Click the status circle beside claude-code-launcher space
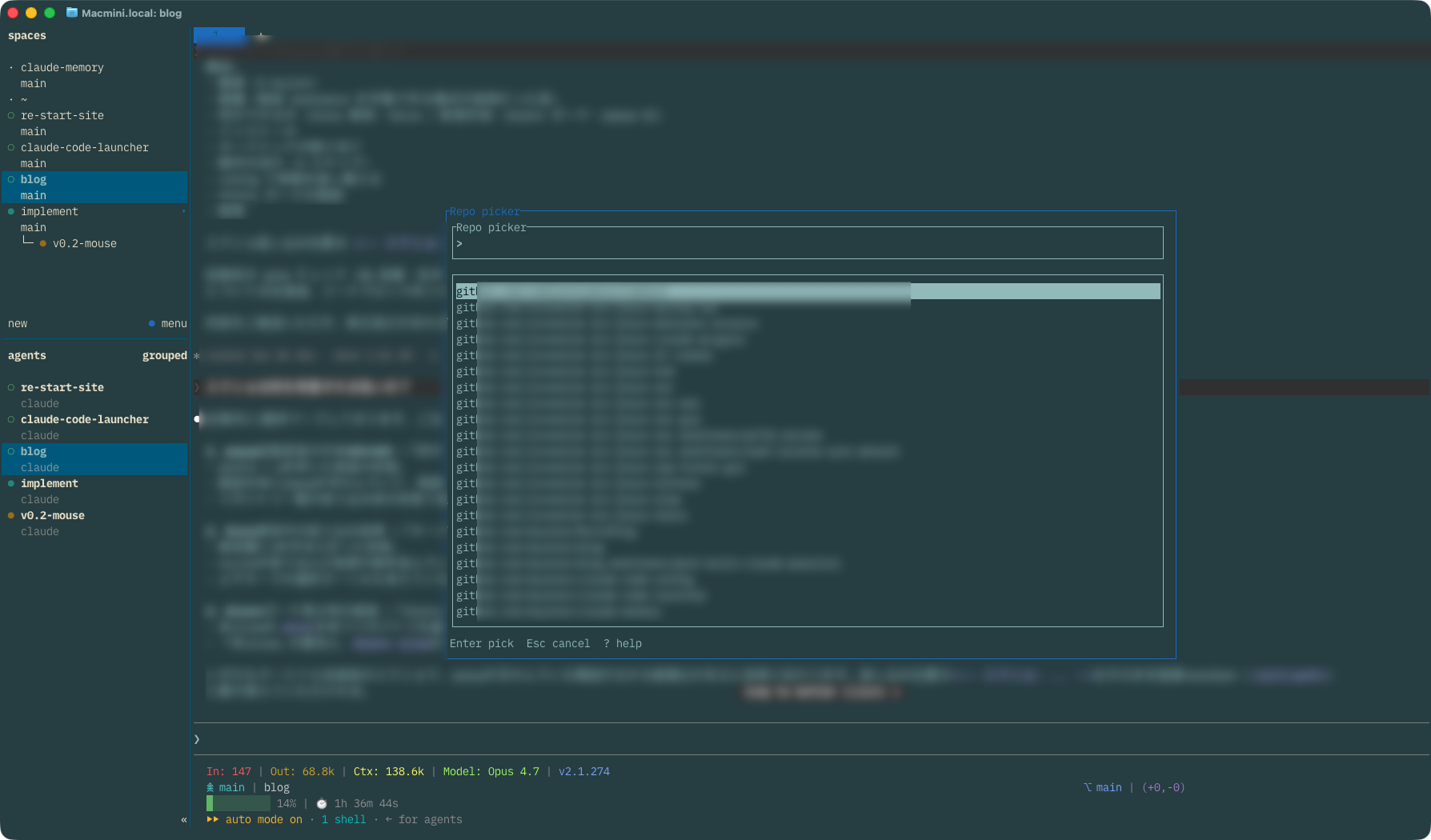The image size is (1431, 840). tap(11, 147)
